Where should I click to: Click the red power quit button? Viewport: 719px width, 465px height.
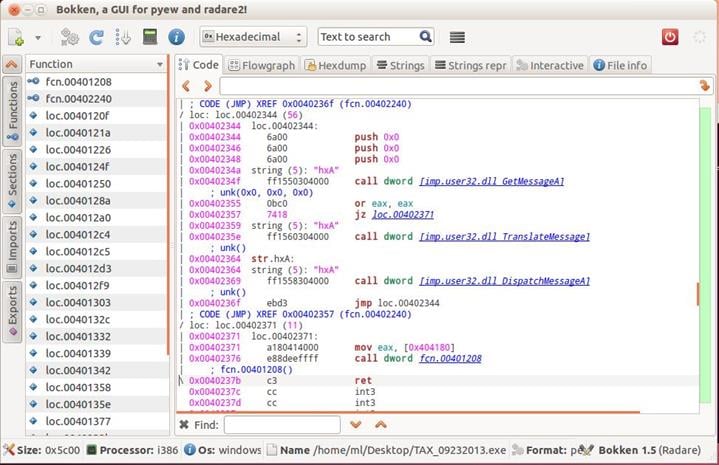point(670,37)
